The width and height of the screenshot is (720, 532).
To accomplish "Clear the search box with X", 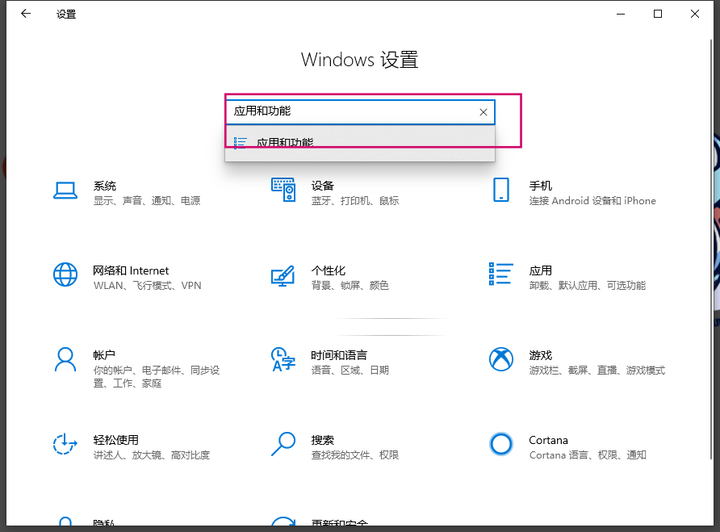I will 483,112.
